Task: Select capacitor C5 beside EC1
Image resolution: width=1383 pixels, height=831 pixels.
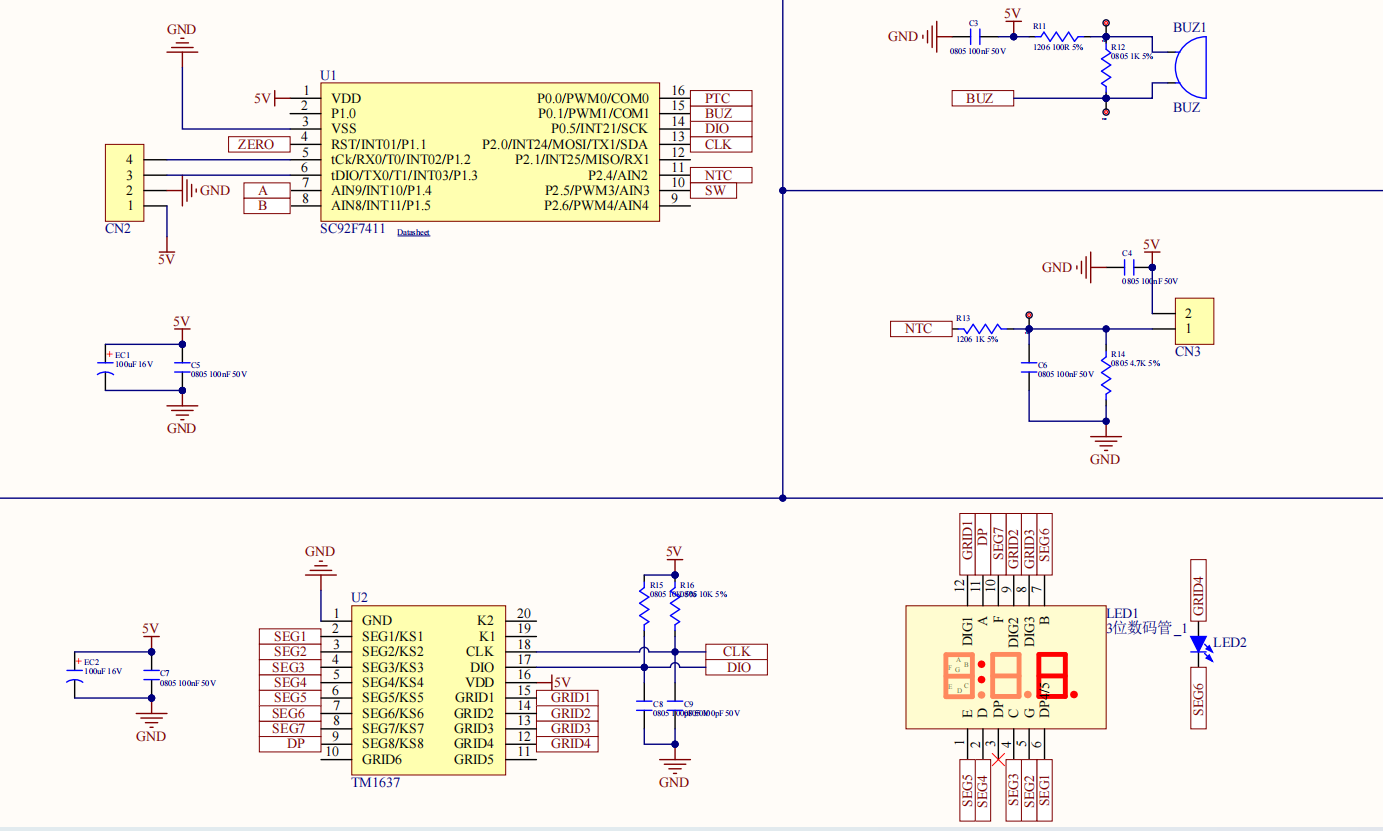Action: point(181,367)
